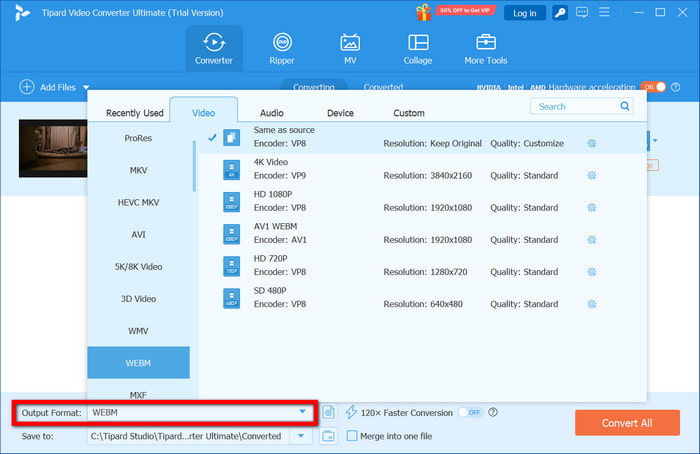
Task: Click the search magnifier icon
Action: 625,106
